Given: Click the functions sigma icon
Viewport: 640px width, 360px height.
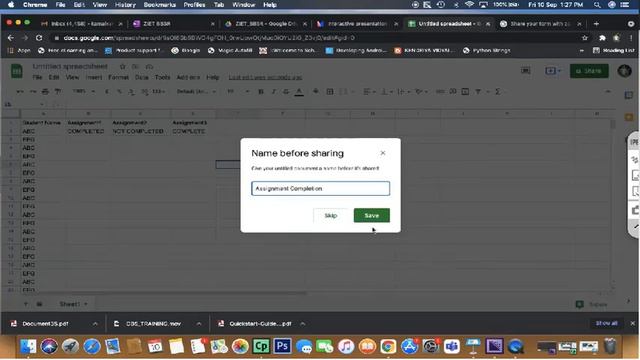Looking at the screenshot, I should coord(498,91).
